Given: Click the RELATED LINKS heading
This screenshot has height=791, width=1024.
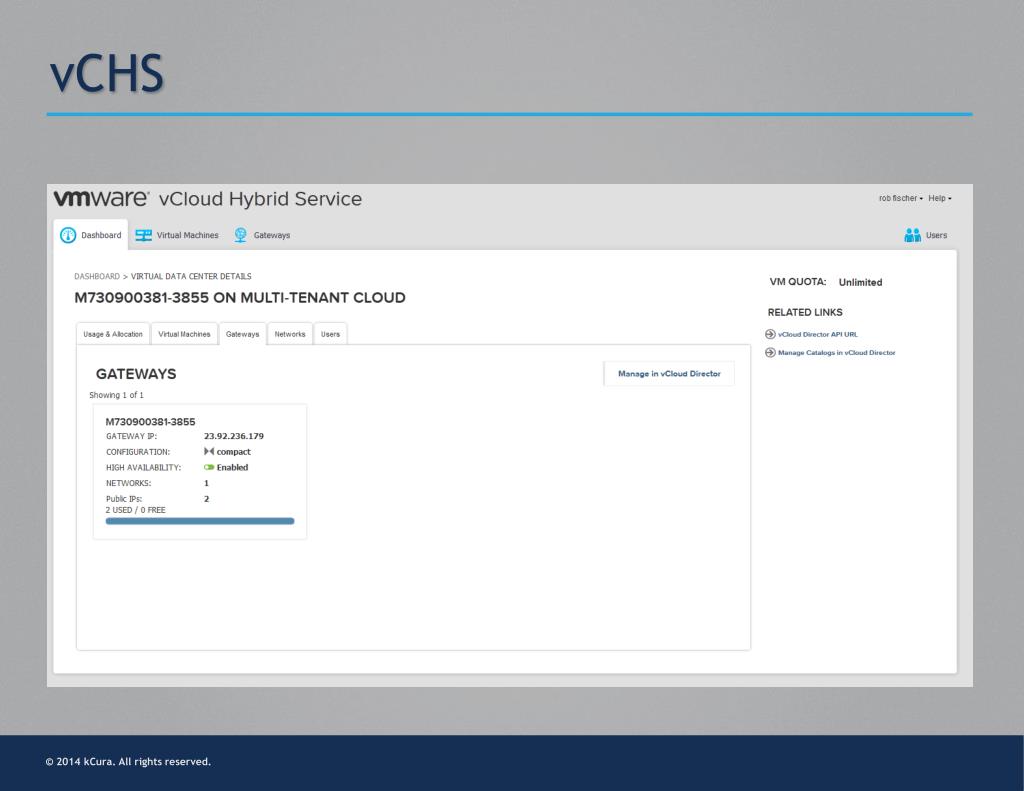Looking at the screenshot, I should point(805,312).
